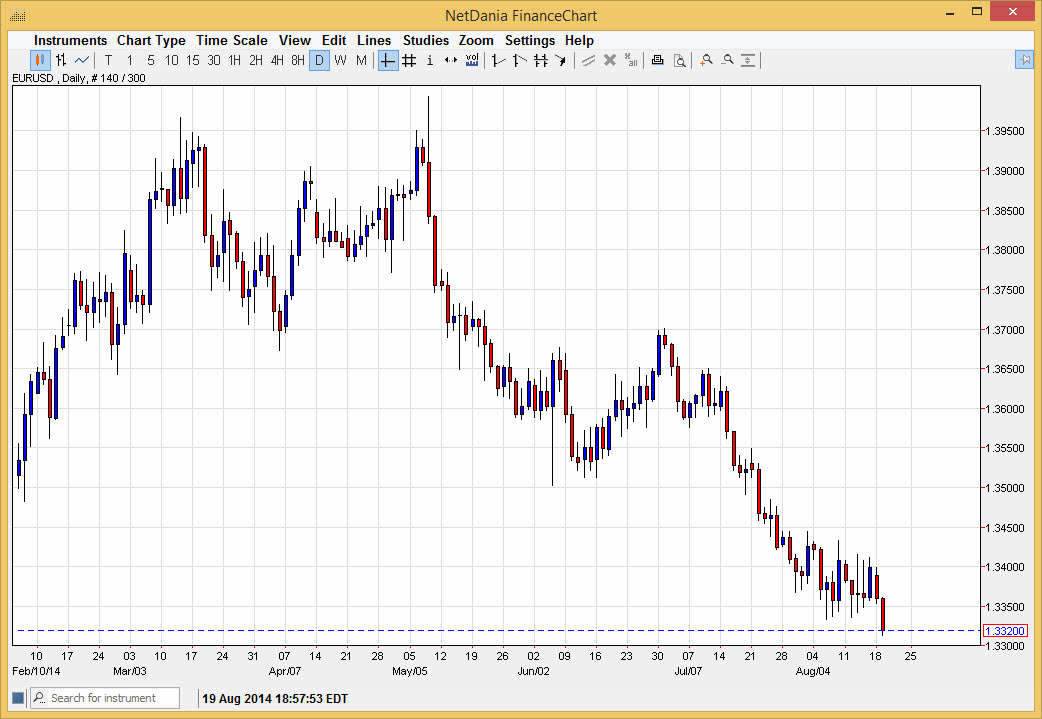1042x719 pixels.
Task: Open the volume study icon
Action: [471, 60]
